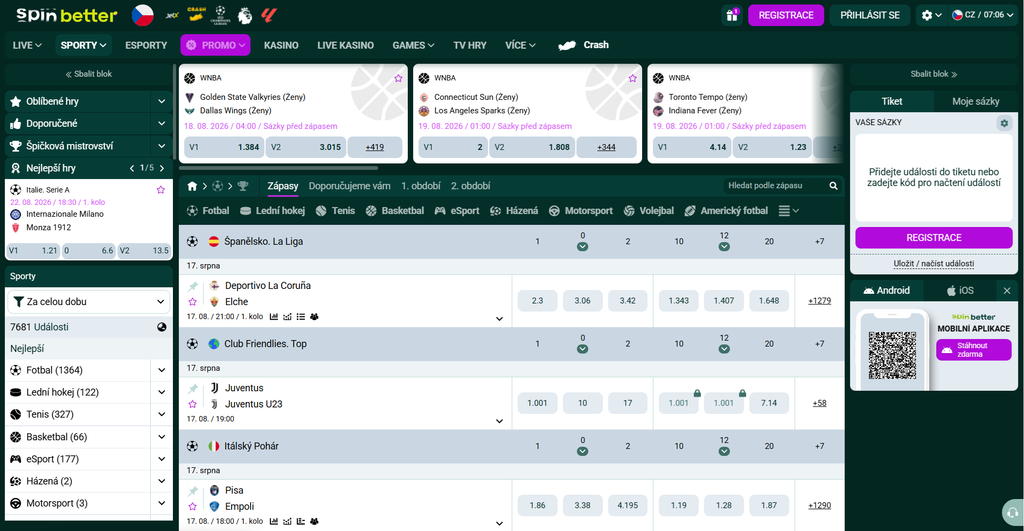Screen dimensions: 1024x531
Task: Click the pie chart icon beside 7681 Události
Action: click(x=161, y=327)
